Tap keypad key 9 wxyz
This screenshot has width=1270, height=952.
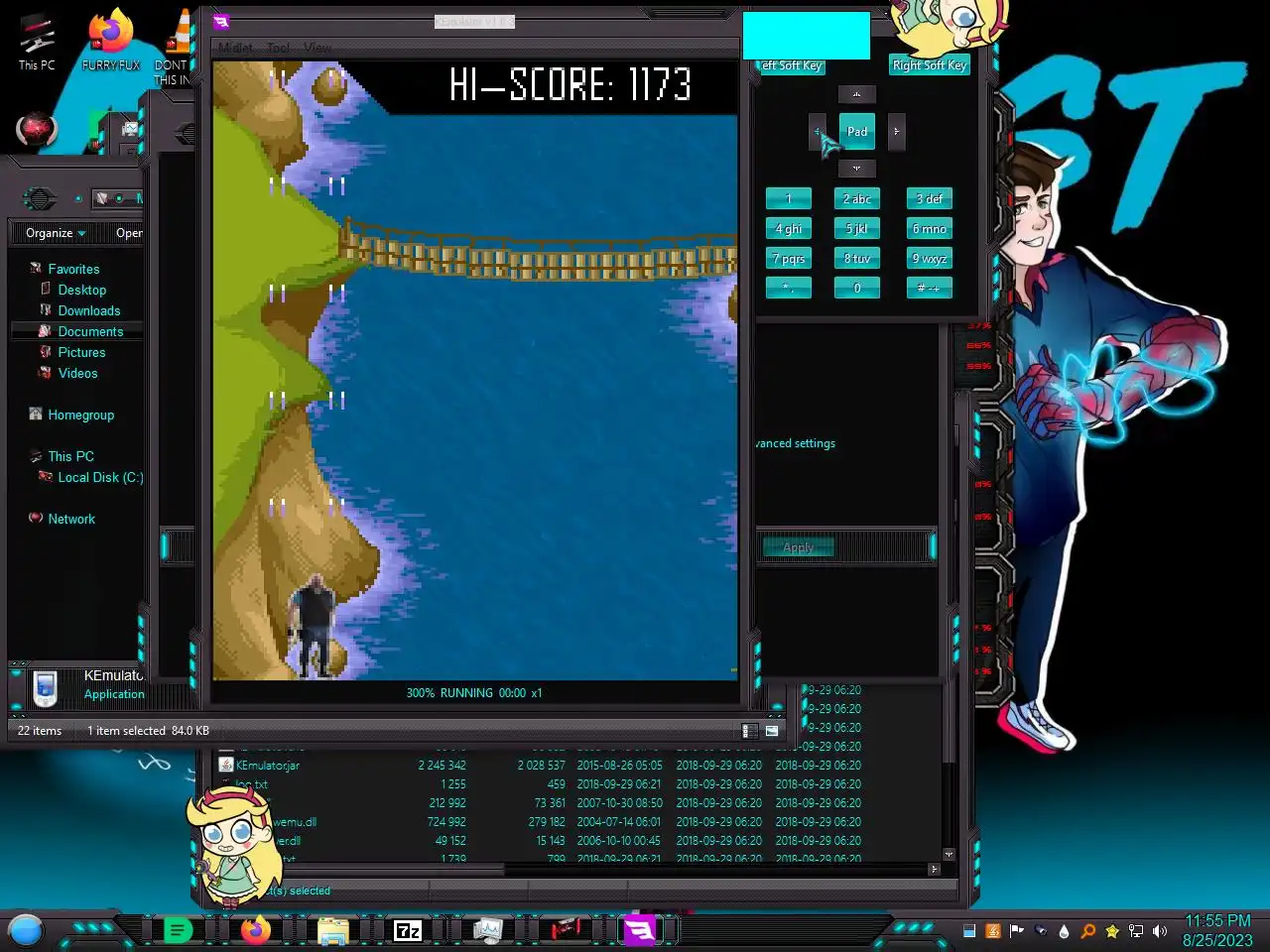pyautogui.click(x=930, y=259)
